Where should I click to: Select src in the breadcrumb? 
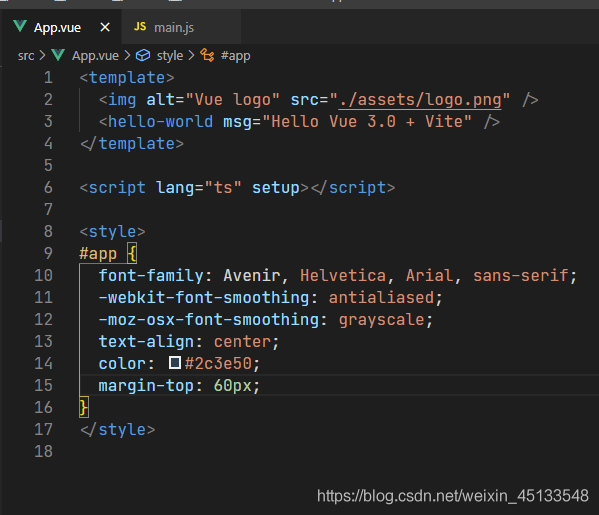point(26,56)
